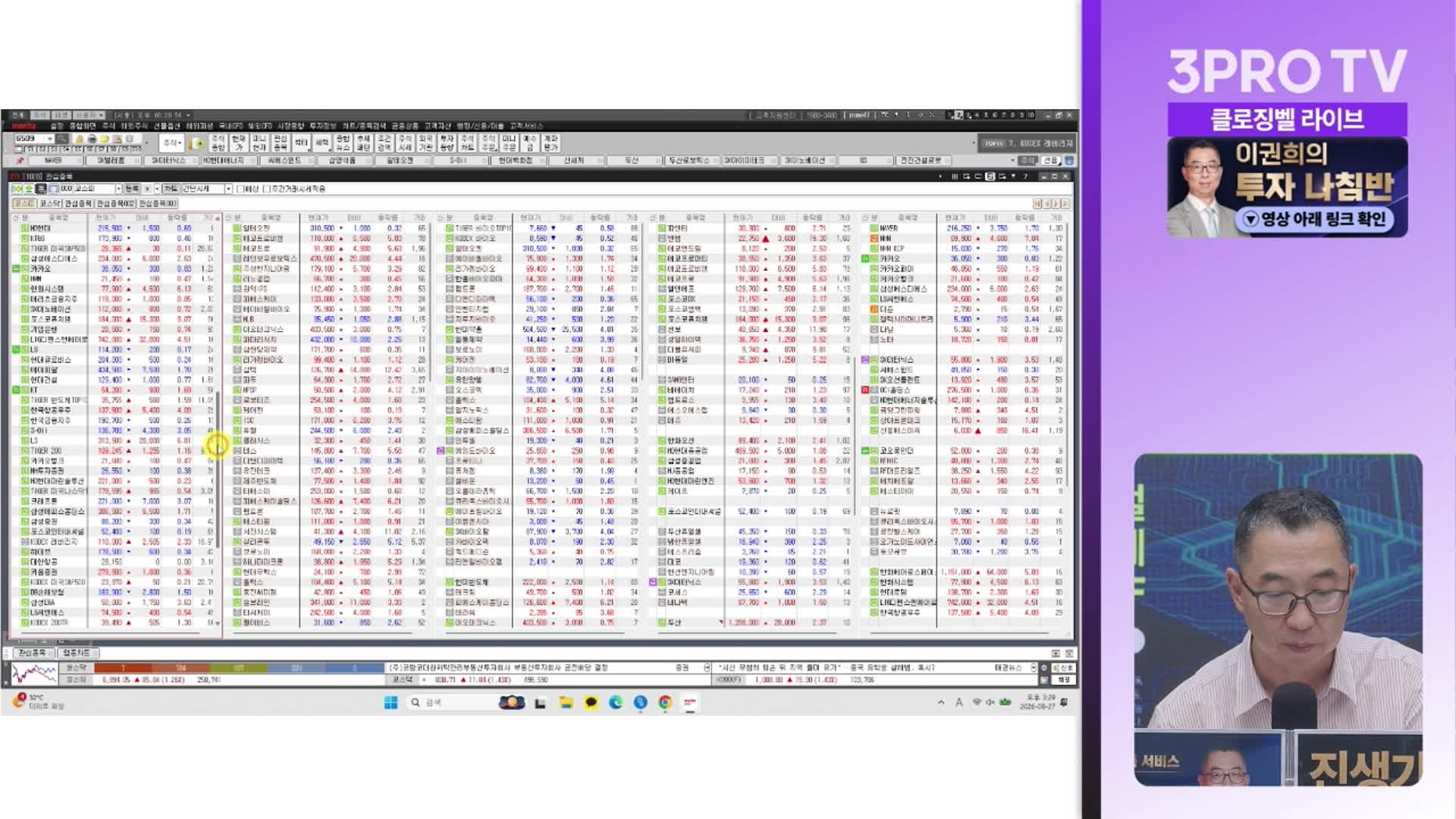Click the 등록 button in watchlist toolbar
This screenshot has height=819, width=1456.
132,189
